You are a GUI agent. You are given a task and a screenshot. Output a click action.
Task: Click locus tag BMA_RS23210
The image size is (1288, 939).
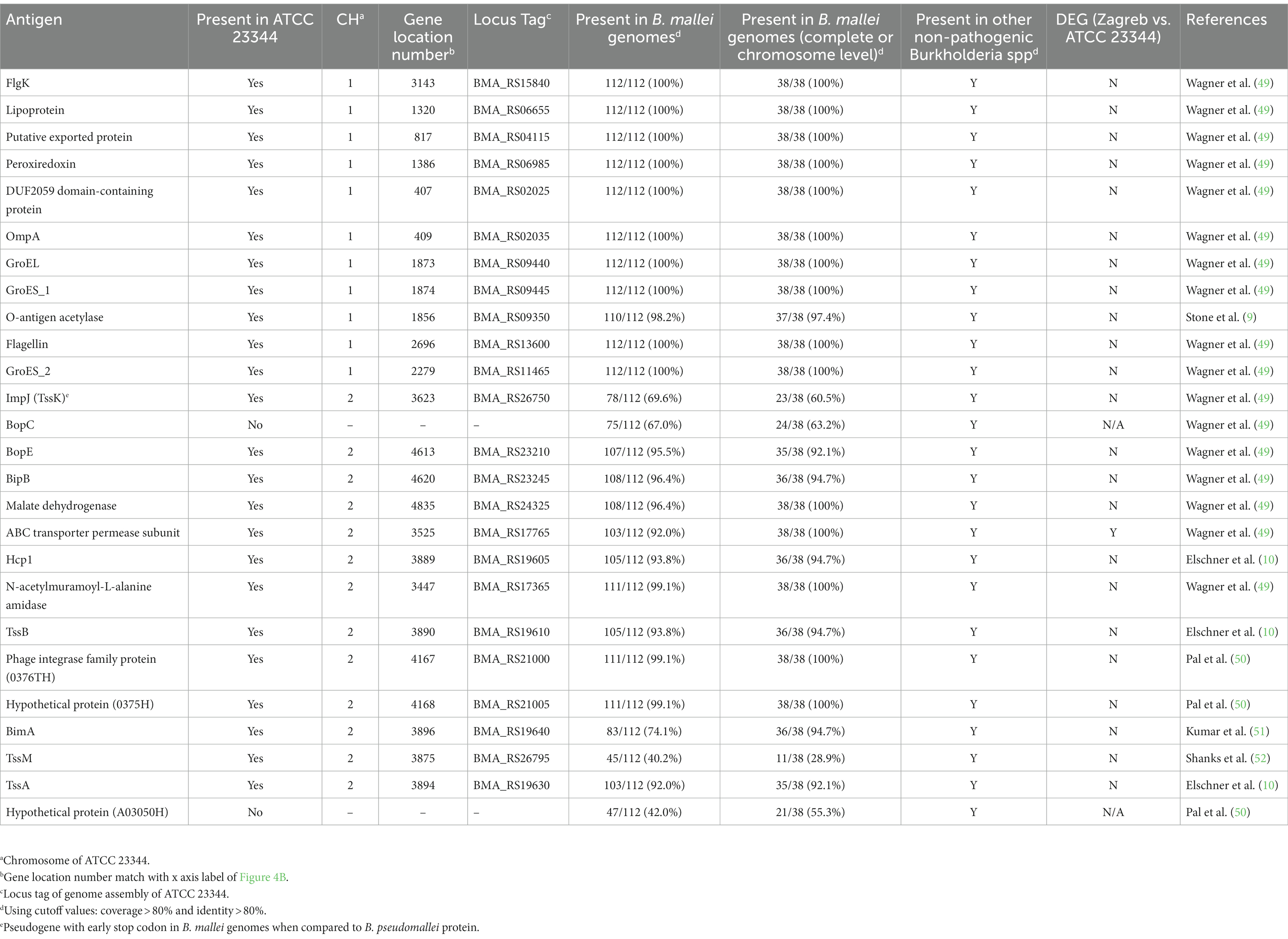click(511, 452)
